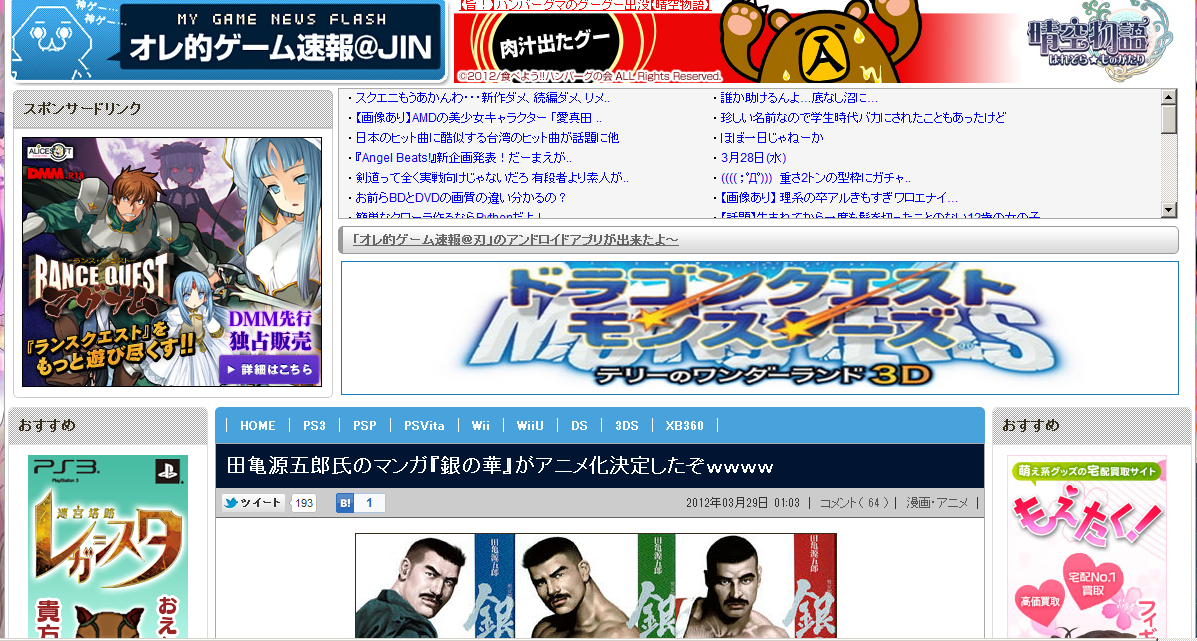
Task: Click scroll-down arrow of the headlines list
Action: coord(1170,209)
